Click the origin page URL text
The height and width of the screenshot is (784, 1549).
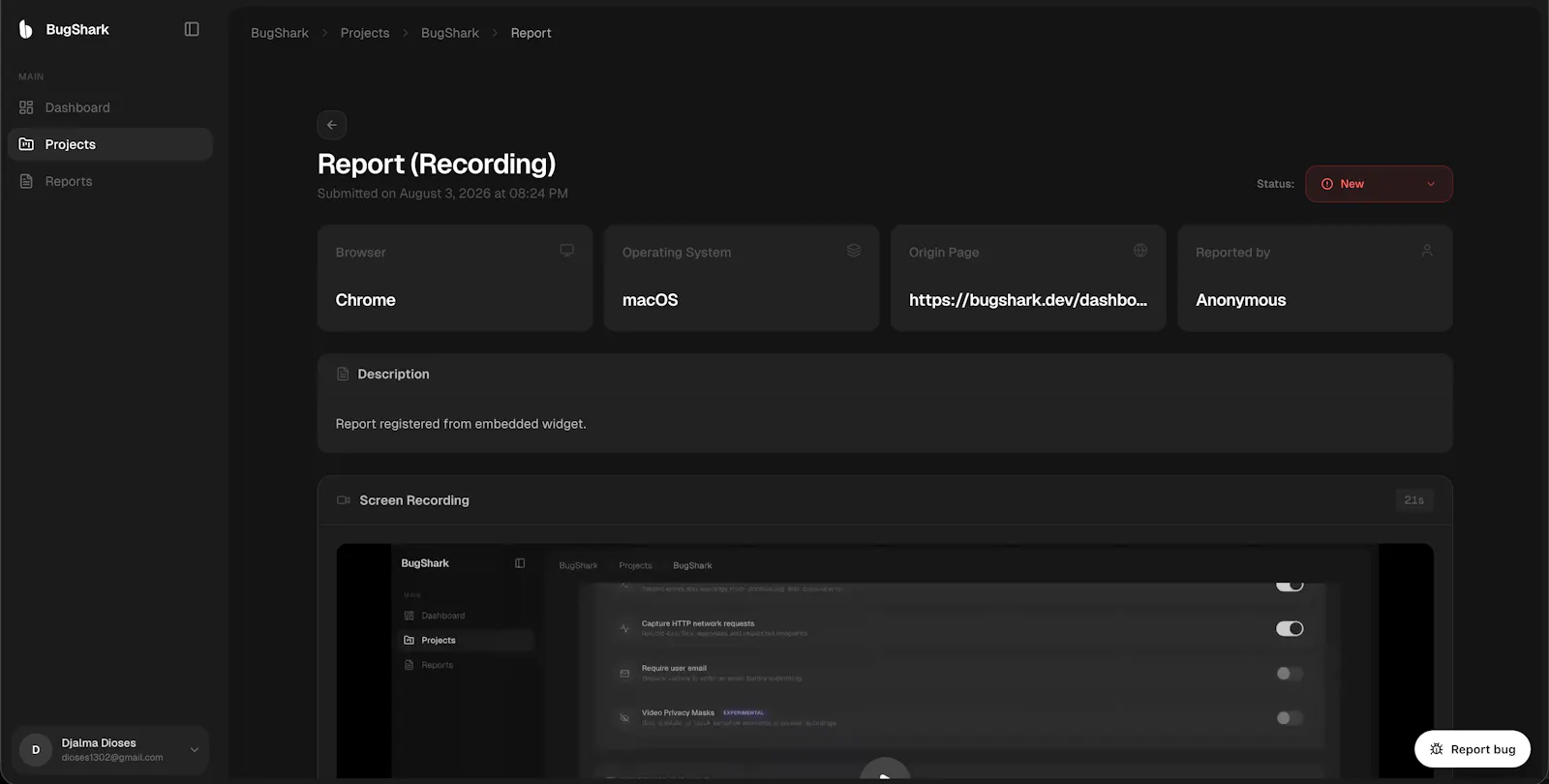click(x=1028, y=300)
